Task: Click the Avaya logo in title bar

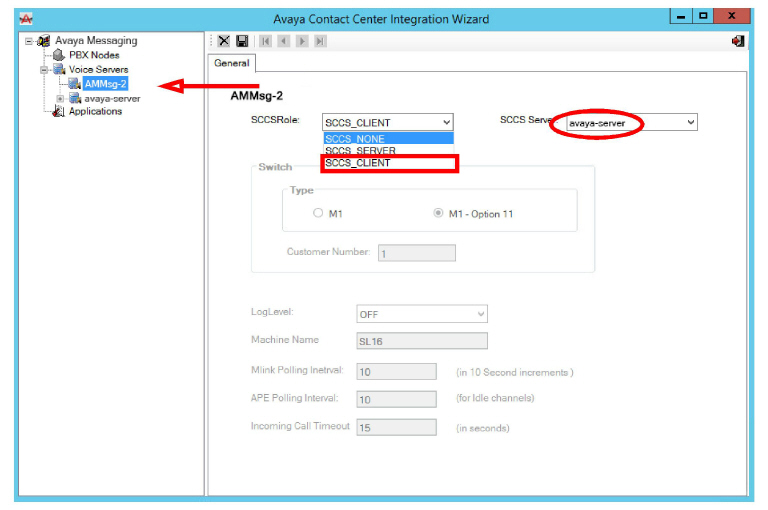Action: (26, 19)
